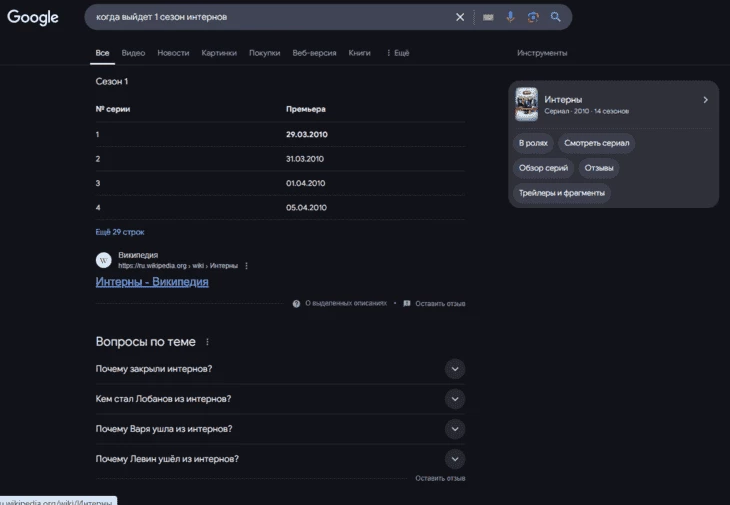
Task: Click the Google logo
Action: click(33, 17)
